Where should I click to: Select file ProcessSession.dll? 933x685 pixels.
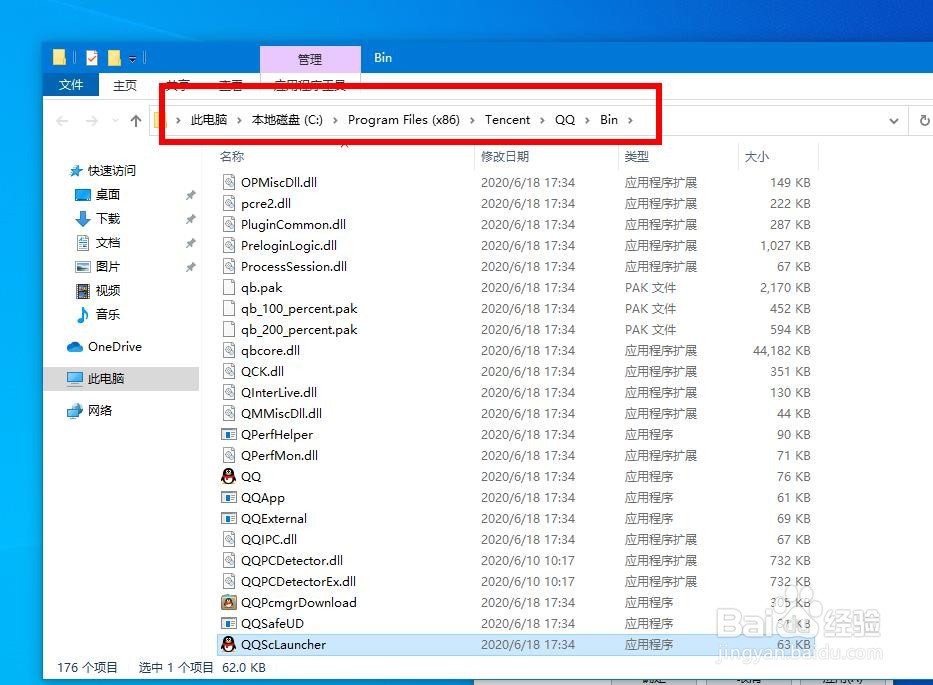tap(293, 266)
